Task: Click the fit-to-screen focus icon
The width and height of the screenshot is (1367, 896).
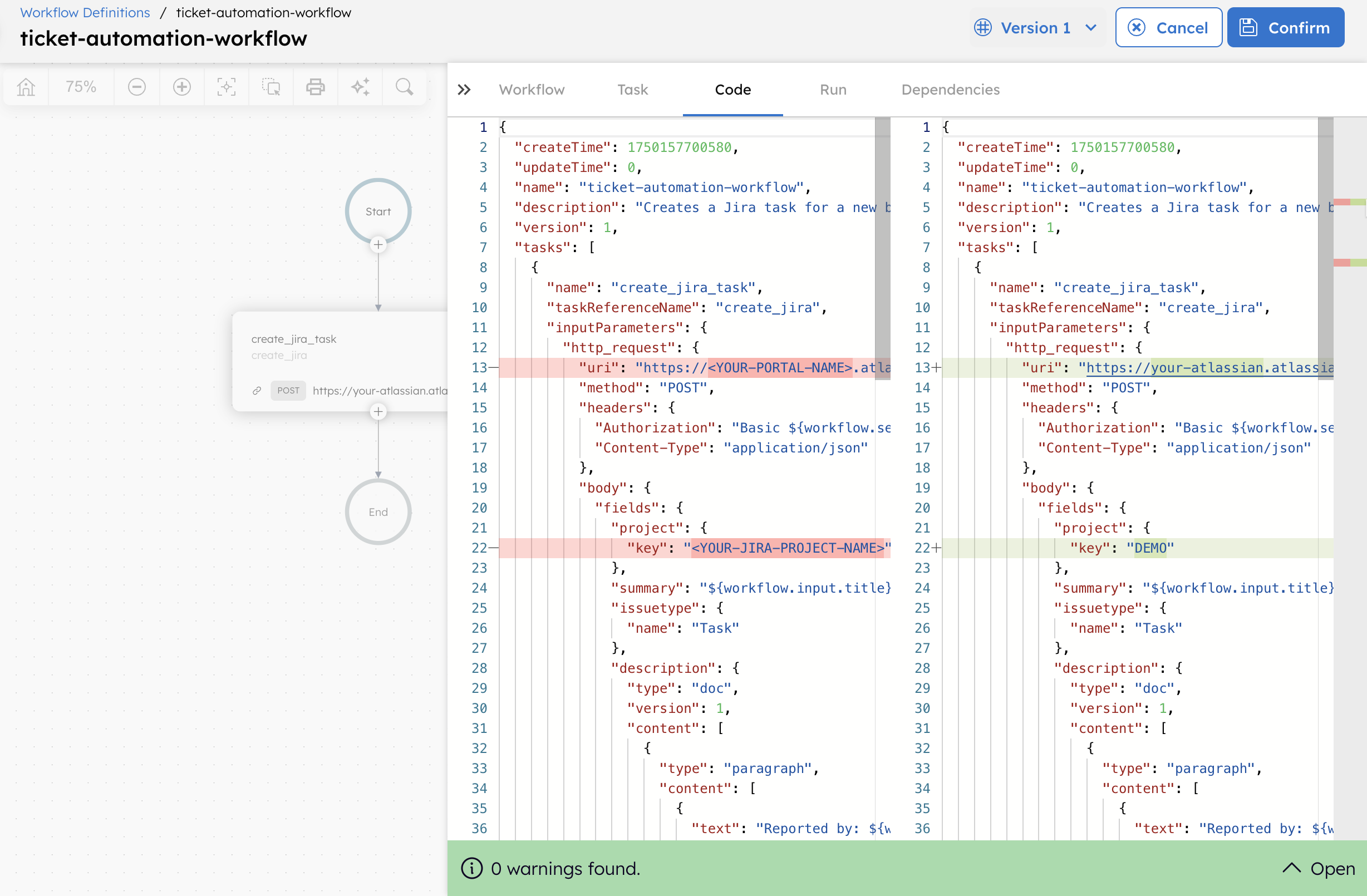Action: point(227,87)
